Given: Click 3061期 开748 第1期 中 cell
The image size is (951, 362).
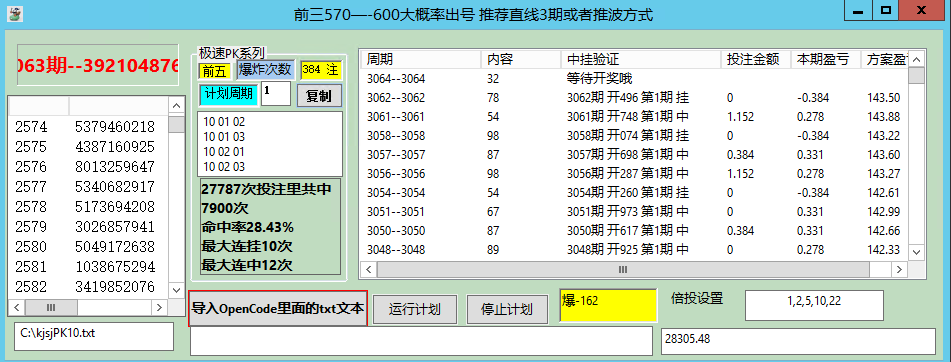Looking at the screenshot, I should tap(628, 116).
